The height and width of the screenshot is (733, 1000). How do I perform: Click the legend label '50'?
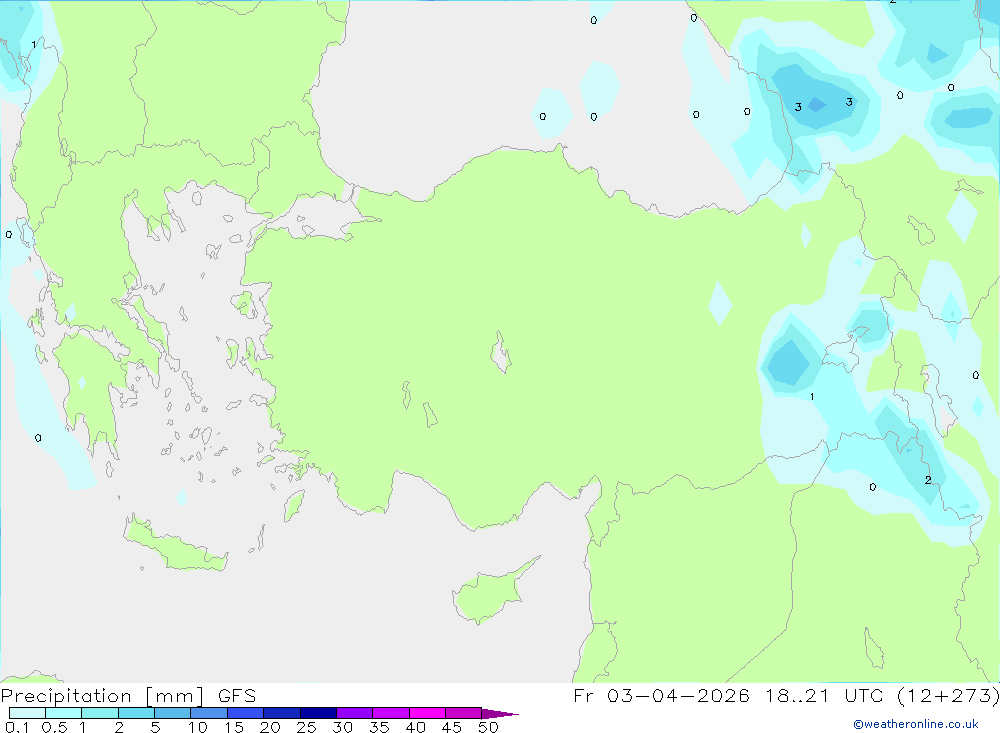tap(488, 727)
